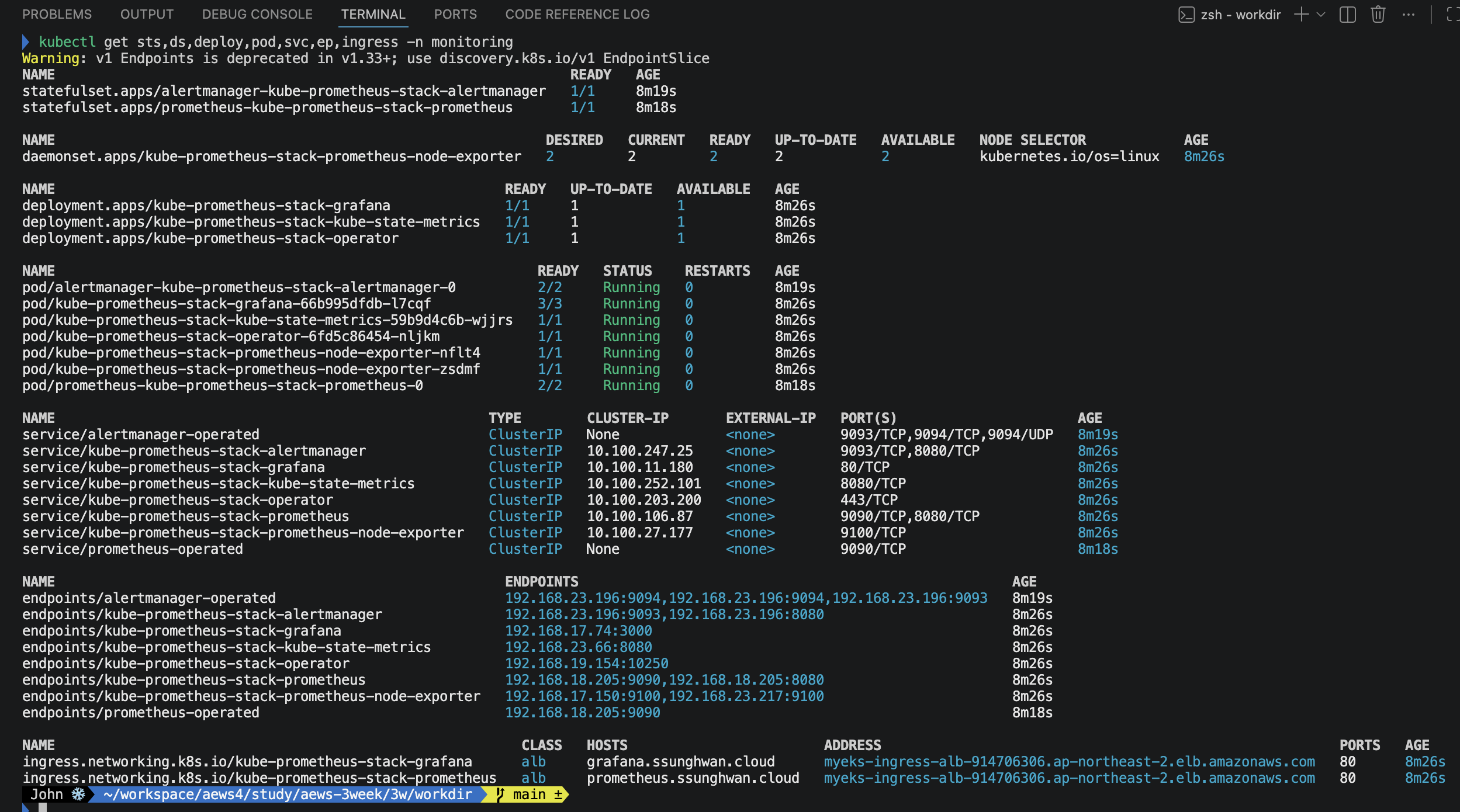Open the DEBUG CONSOLE tab
This screenshot has height=812, width=1460.
pos(257,14)
